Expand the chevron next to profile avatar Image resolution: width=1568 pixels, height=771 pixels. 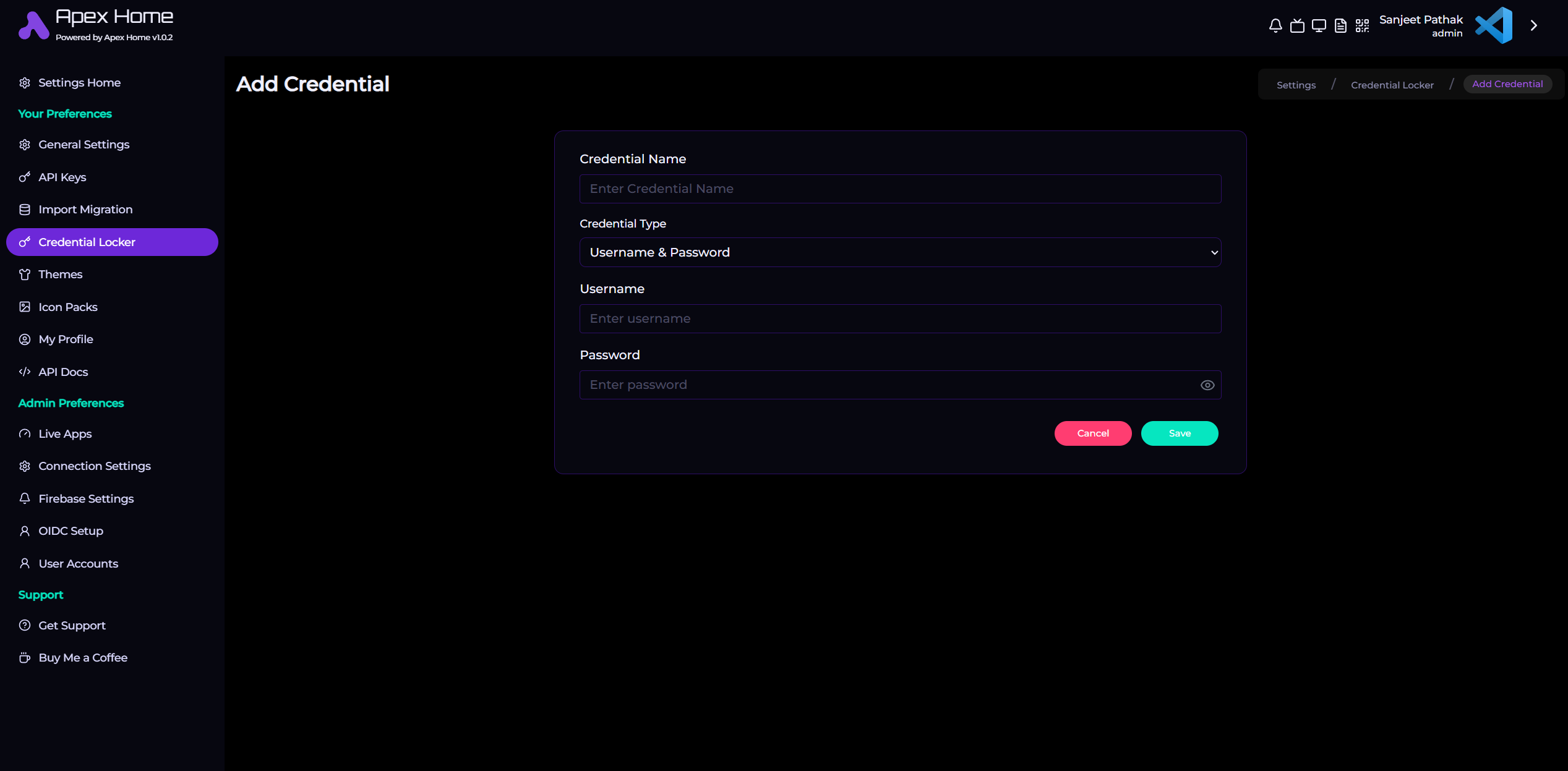(1533, 26)
